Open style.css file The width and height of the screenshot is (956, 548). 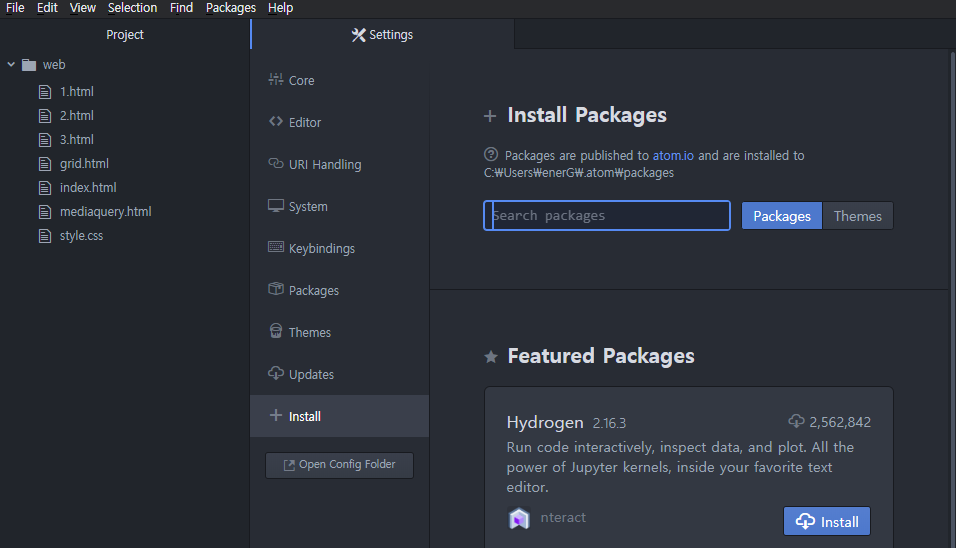coord(81,236)
